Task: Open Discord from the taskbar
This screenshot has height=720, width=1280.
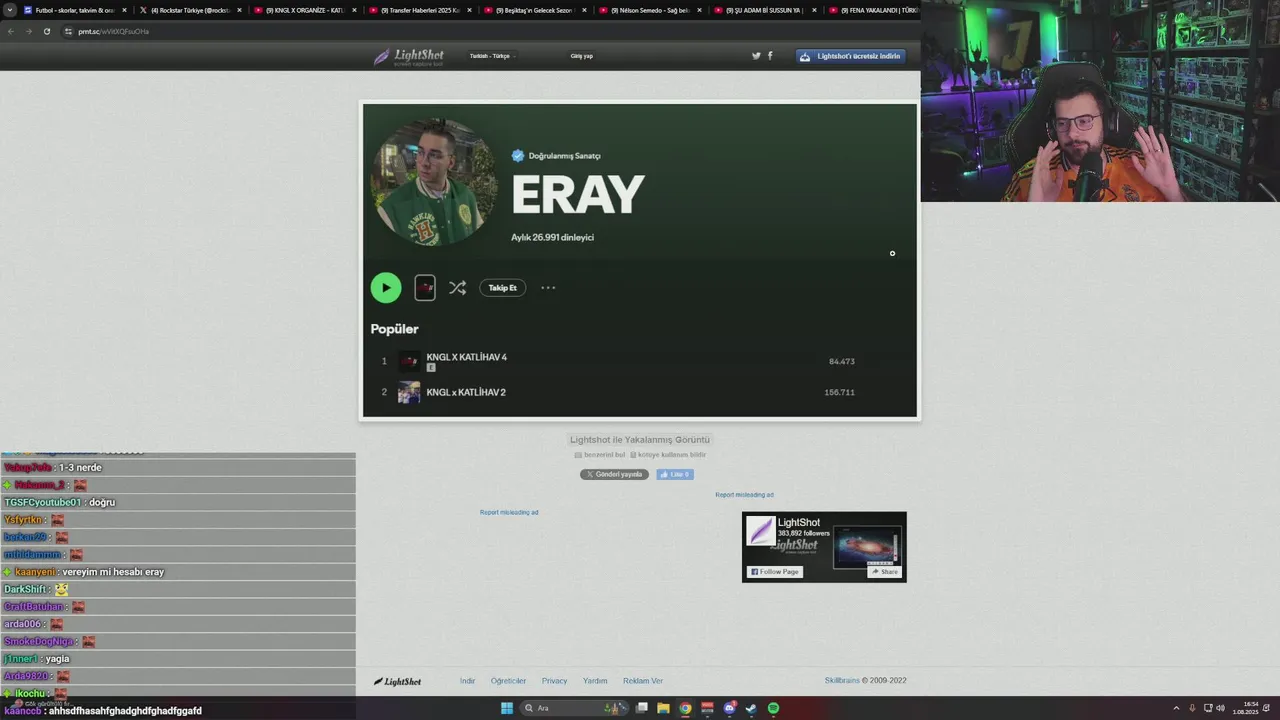Action: [729, 708]
